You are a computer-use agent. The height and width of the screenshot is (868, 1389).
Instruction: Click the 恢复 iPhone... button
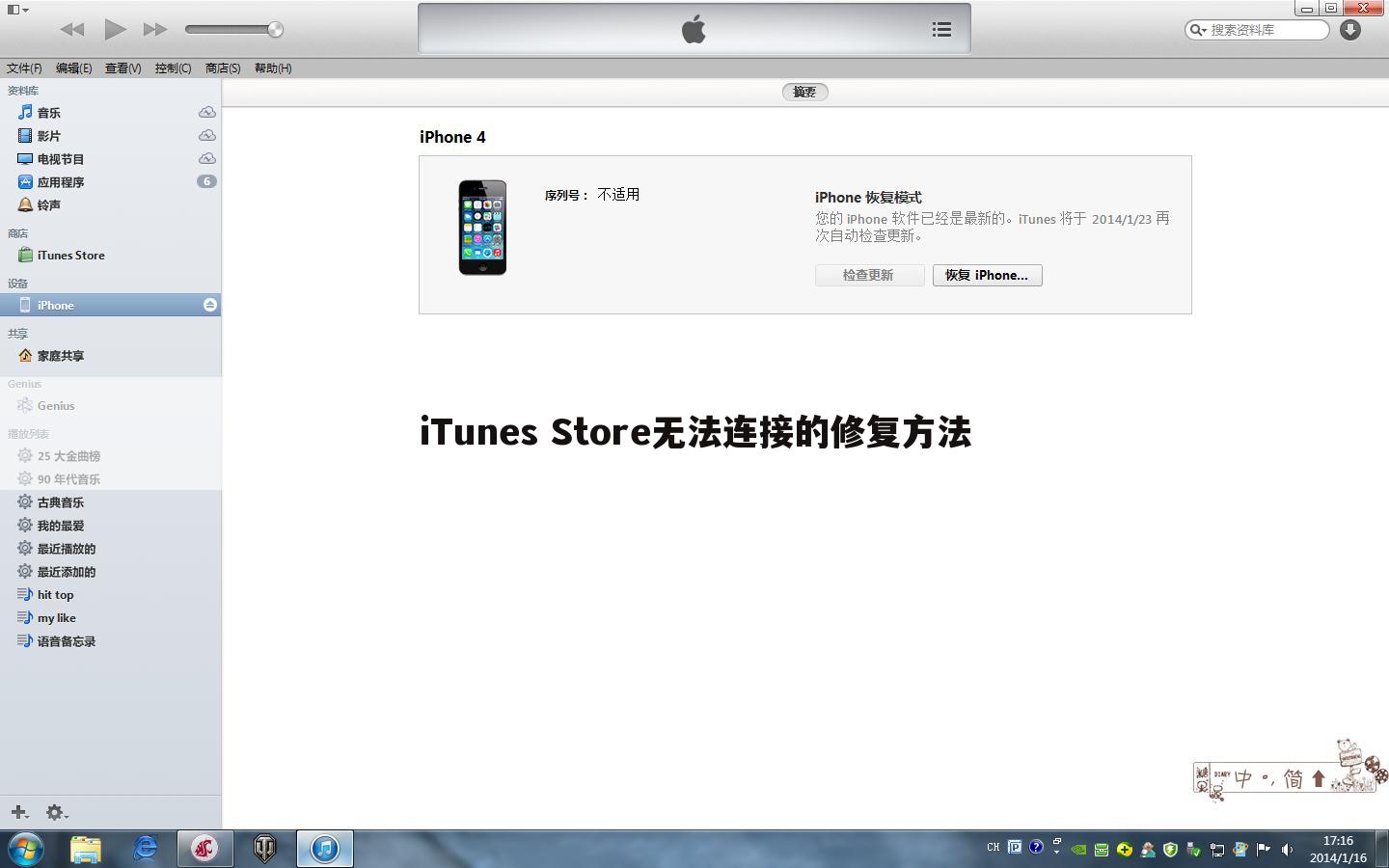point(987,275)
